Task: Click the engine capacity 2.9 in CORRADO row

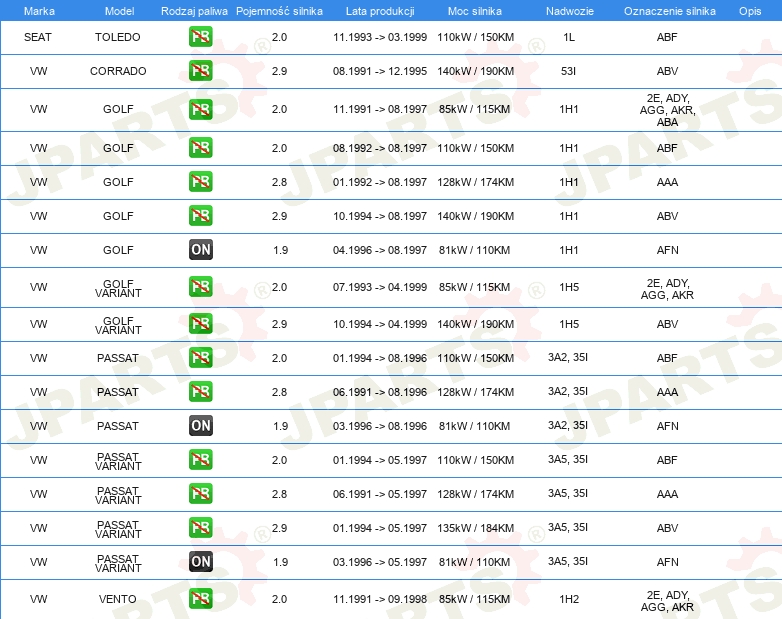Action: pyautogui.click(x=279, y=71)
